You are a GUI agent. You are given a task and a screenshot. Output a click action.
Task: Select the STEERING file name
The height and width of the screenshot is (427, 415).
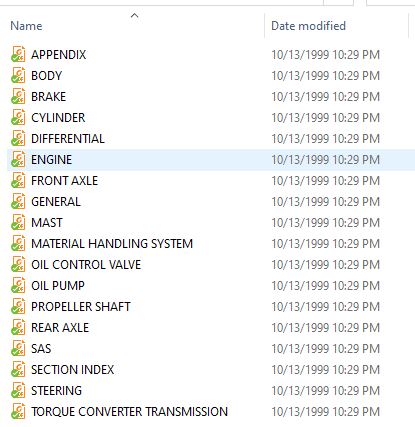[x=57, y=391]
